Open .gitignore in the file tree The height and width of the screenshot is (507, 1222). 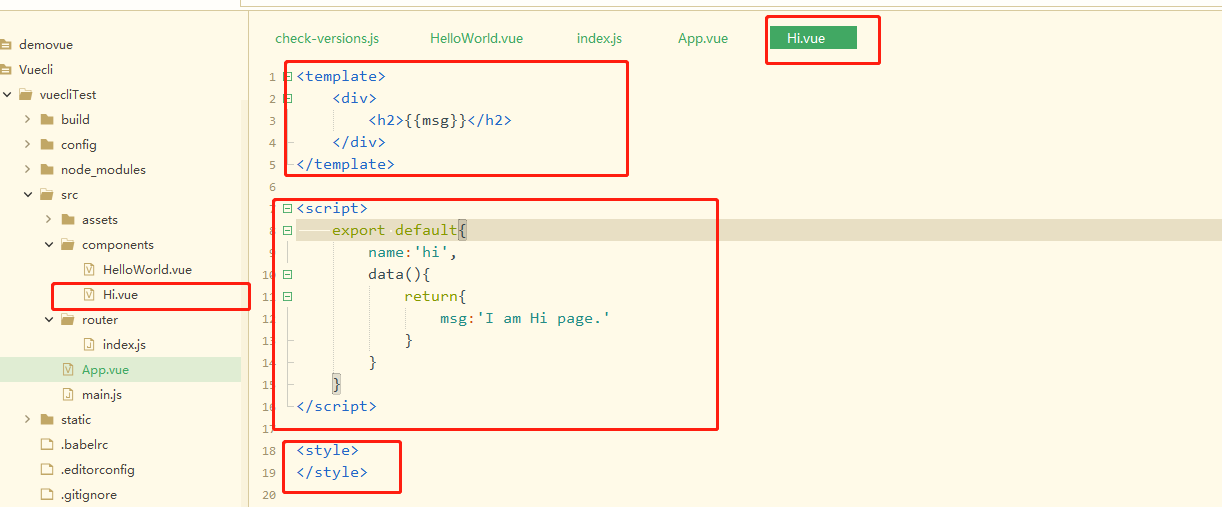(89, 494)
